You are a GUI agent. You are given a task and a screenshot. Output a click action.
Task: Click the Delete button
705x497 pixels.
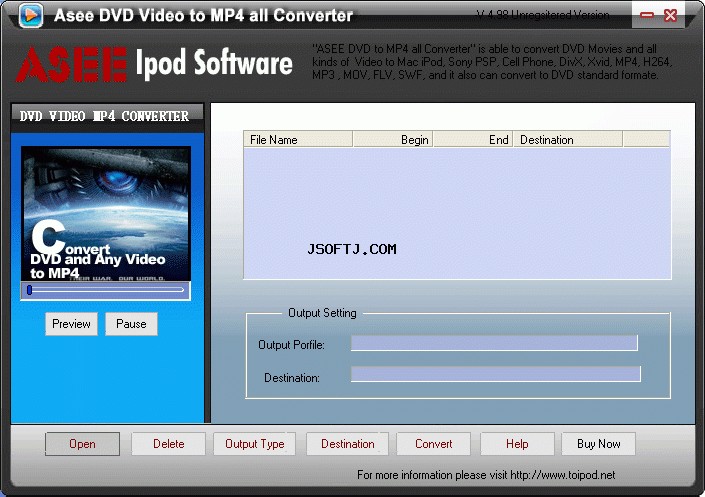[169, 444]
